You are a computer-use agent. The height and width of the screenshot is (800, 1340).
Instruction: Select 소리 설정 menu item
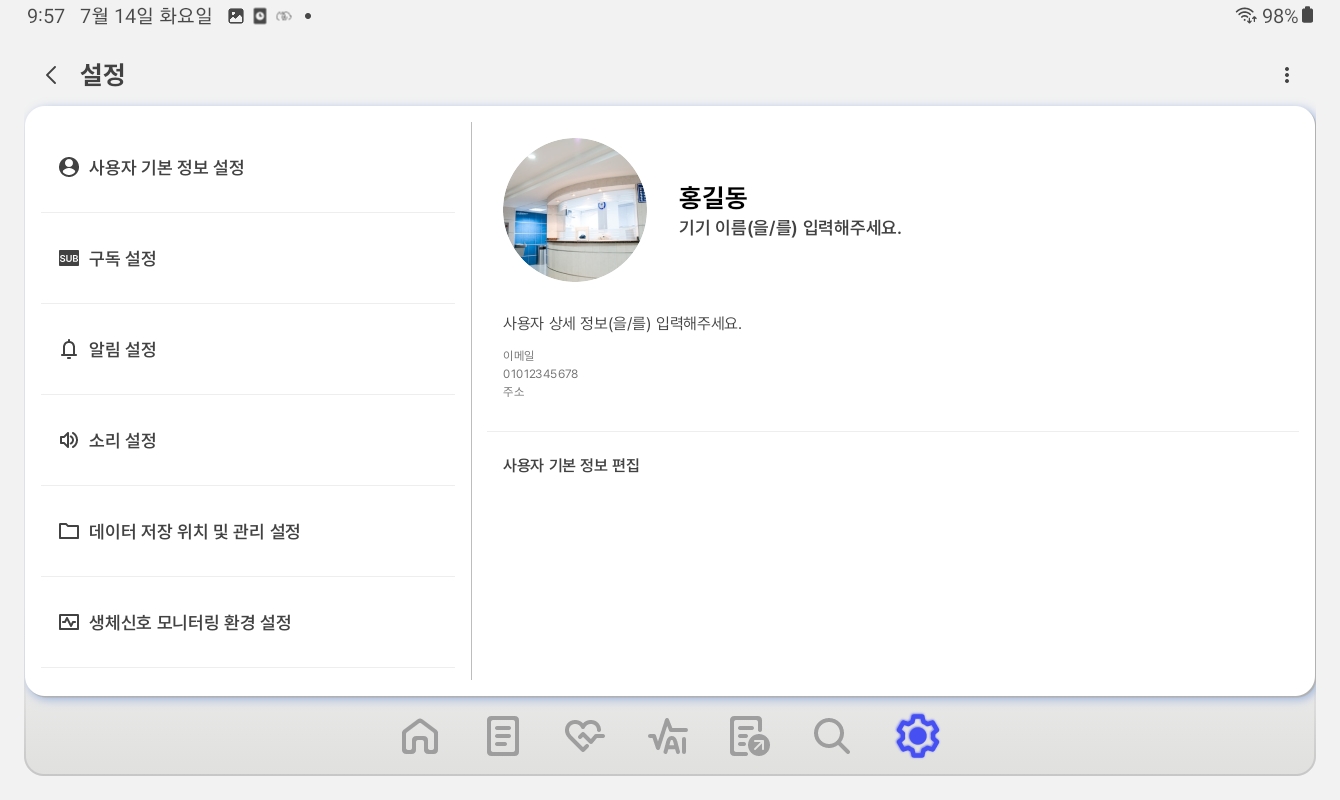[x=248, y=440]
